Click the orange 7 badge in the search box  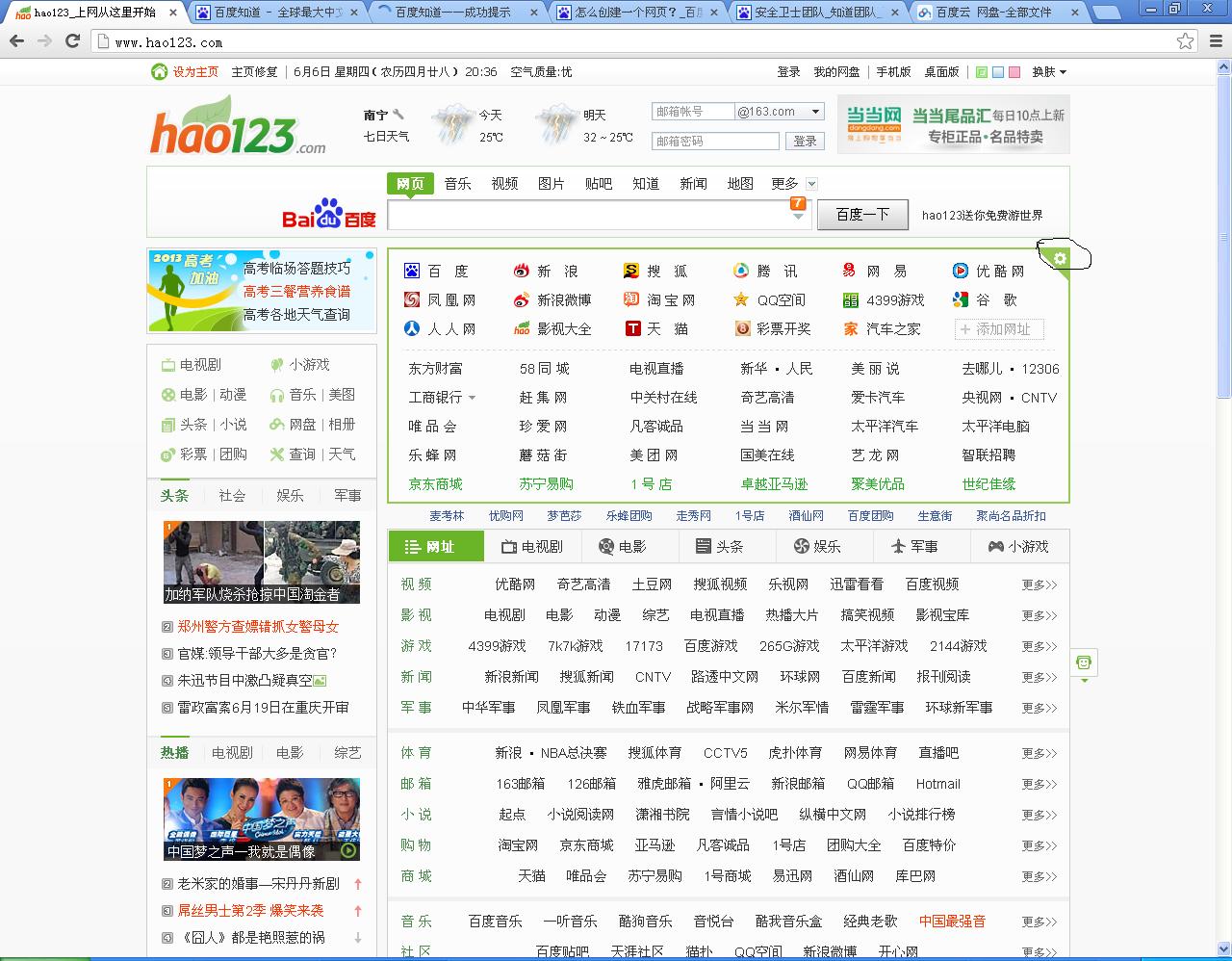click(x=797, y=203)
